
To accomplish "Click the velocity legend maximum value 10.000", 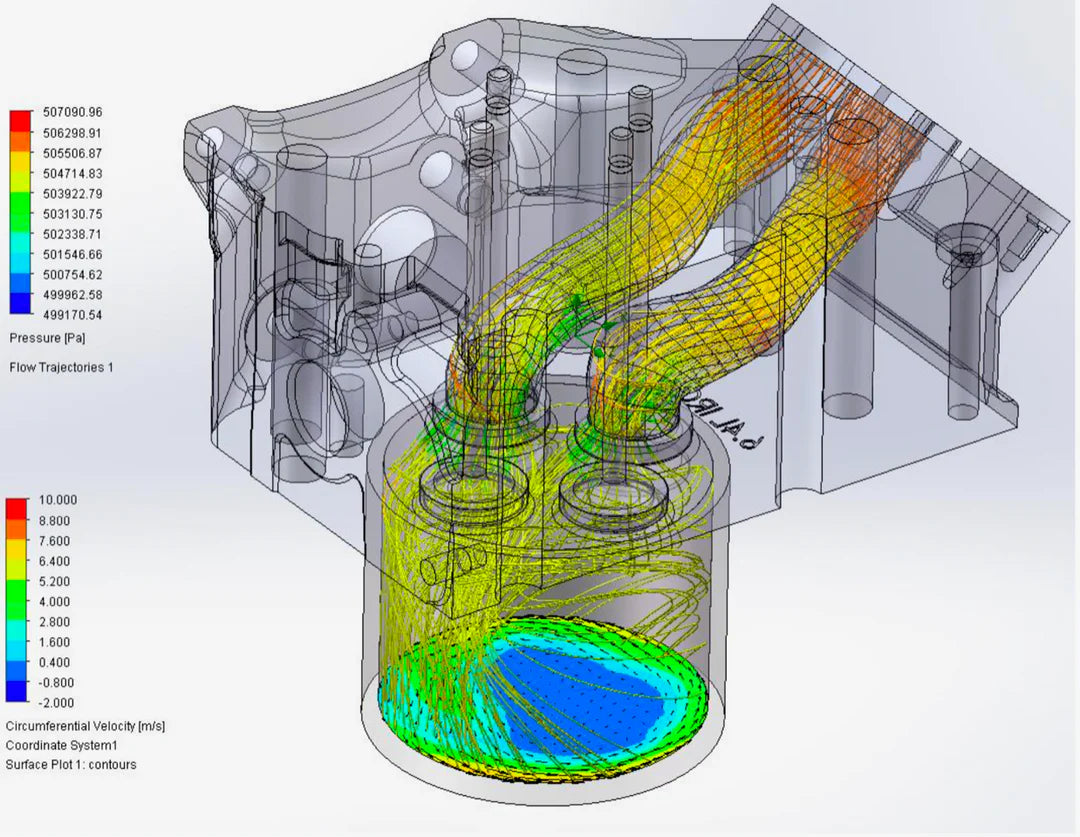I will [57, 500].
